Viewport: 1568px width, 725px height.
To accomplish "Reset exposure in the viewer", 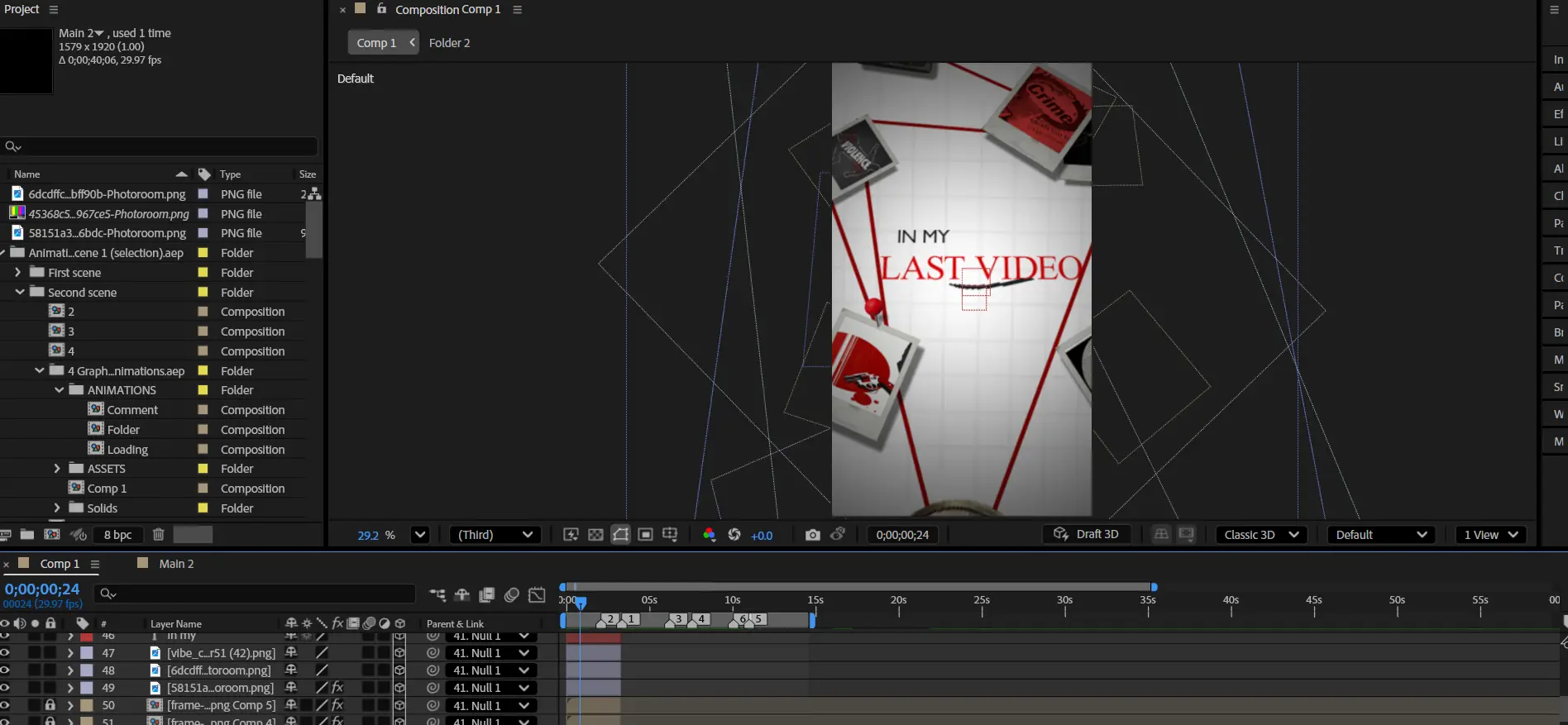I will (734, 535).
